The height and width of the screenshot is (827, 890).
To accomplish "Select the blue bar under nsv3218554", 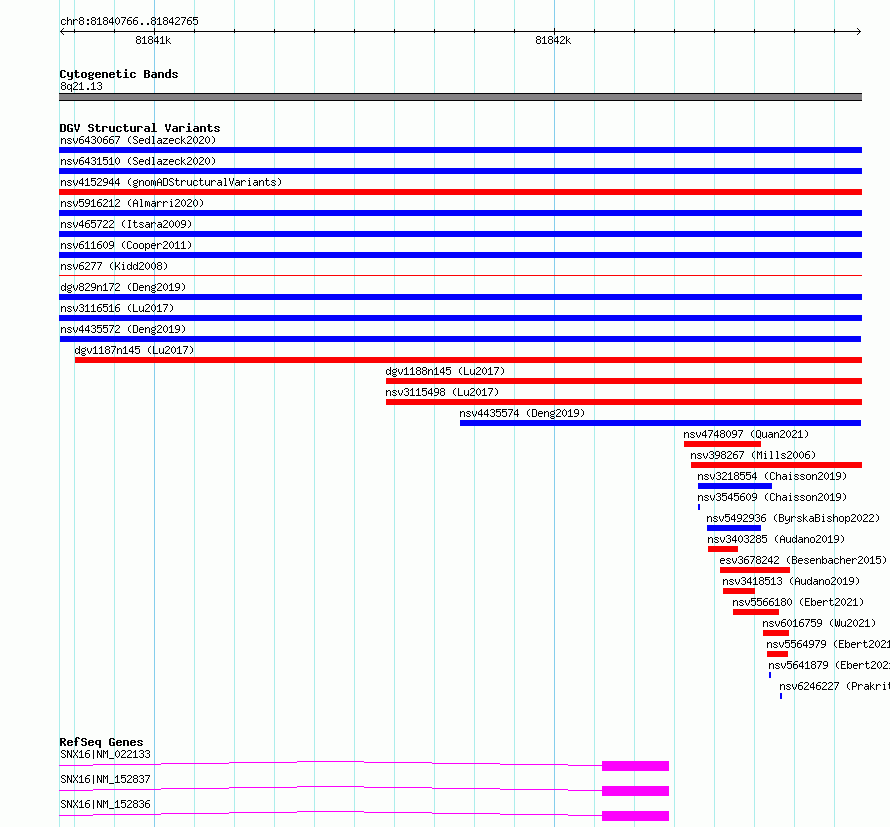I will [735, 486].
